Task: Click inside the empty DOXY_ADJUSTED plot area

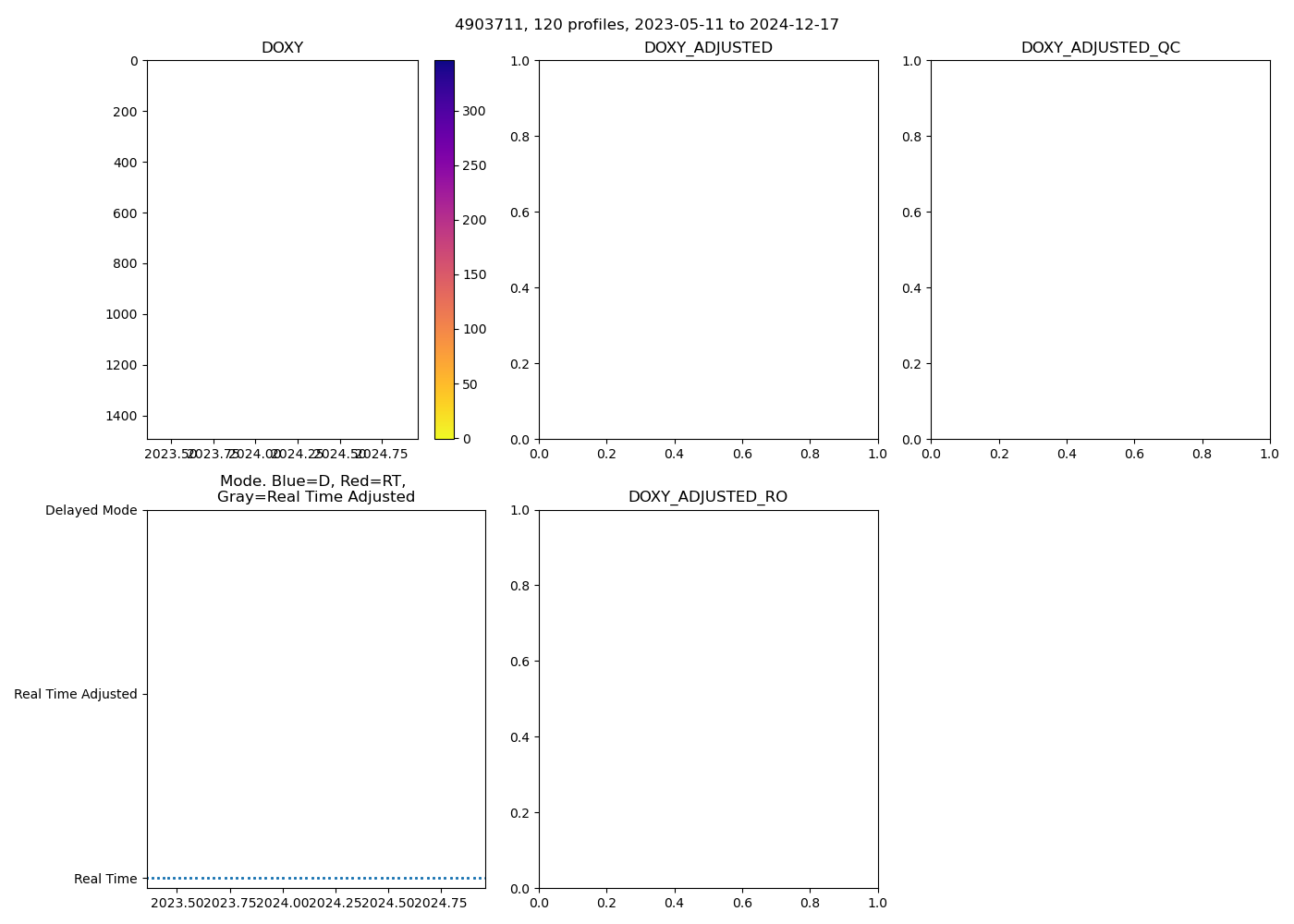Action: coord(708,249)
